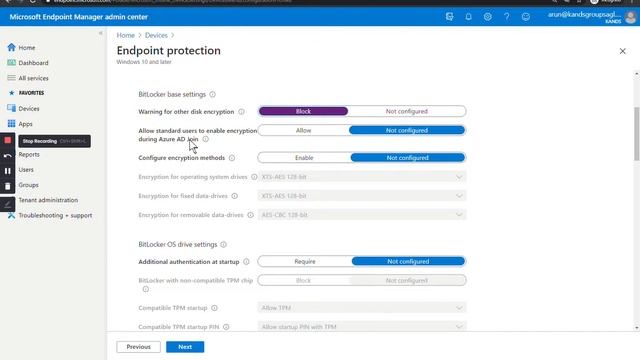Click the vertical scrollbar thumb
Image resolution: width=640 pixels, height=360 pixels.
tap(636, 134)
